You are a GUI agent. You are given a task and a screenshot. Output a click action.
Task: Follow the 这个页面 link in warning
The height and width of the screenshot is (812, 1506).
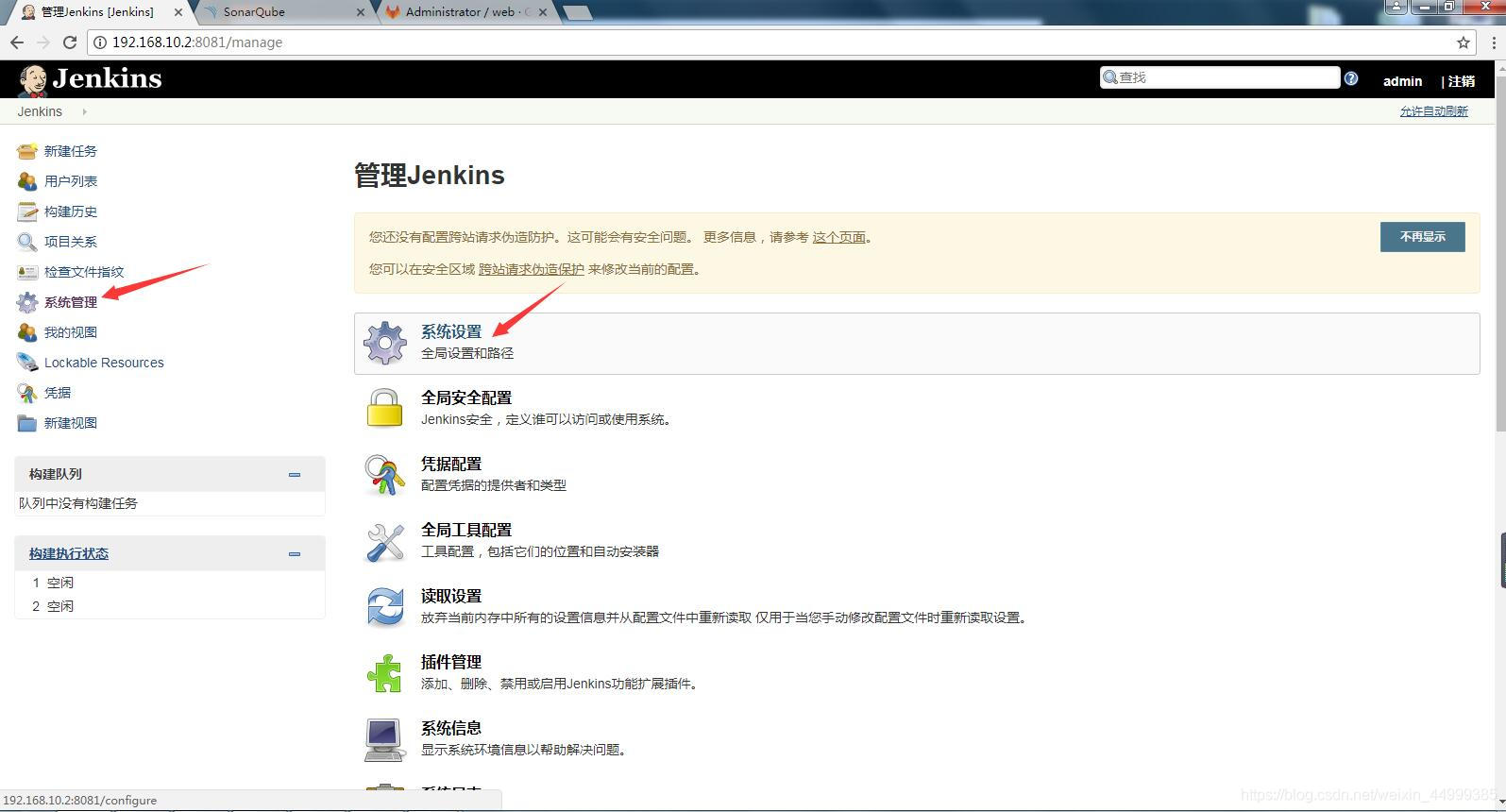tap(839, 237)
